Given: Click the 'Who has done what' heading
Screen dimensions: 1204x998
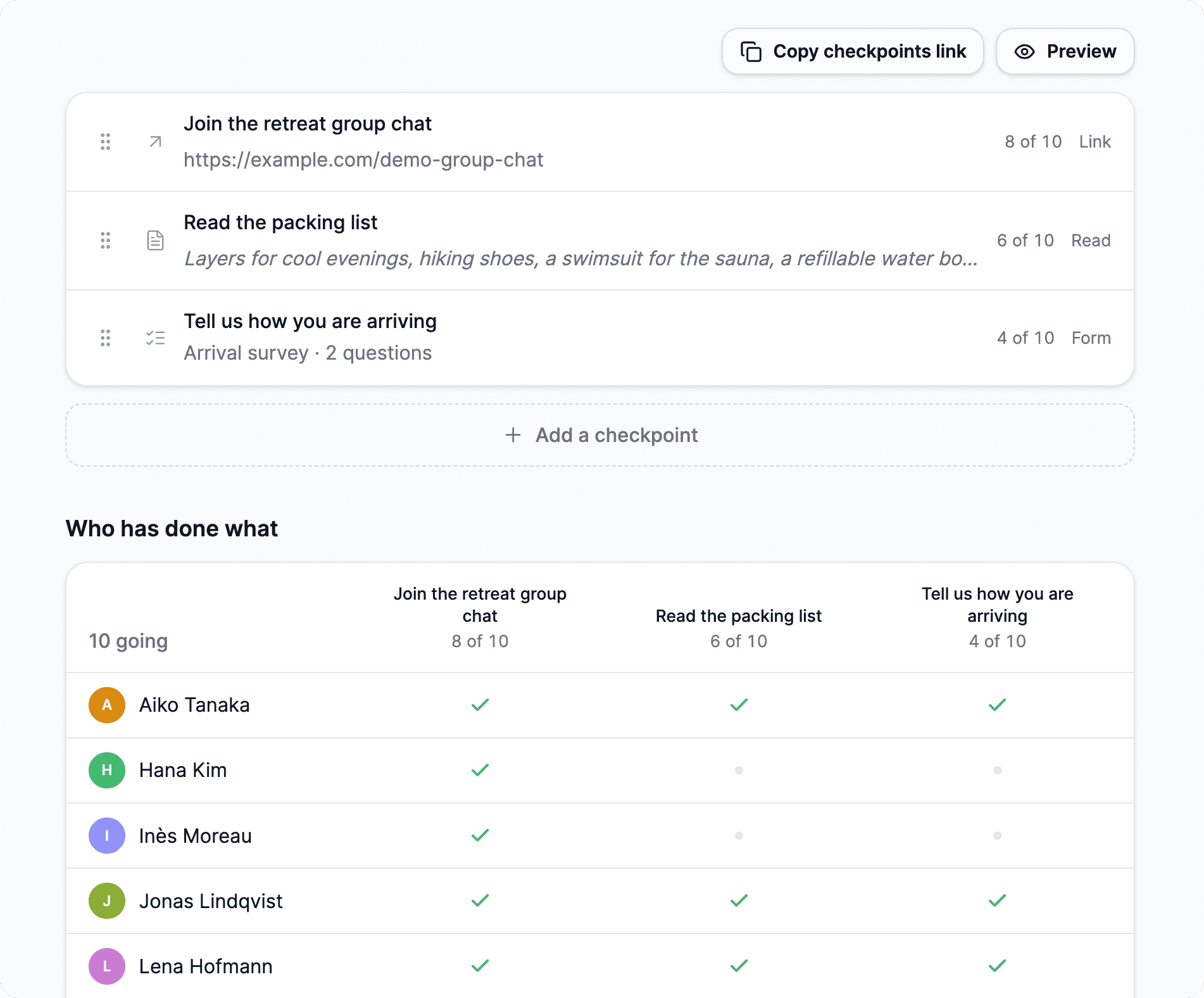Looking at the screenshot, I should tap(172, 529).
